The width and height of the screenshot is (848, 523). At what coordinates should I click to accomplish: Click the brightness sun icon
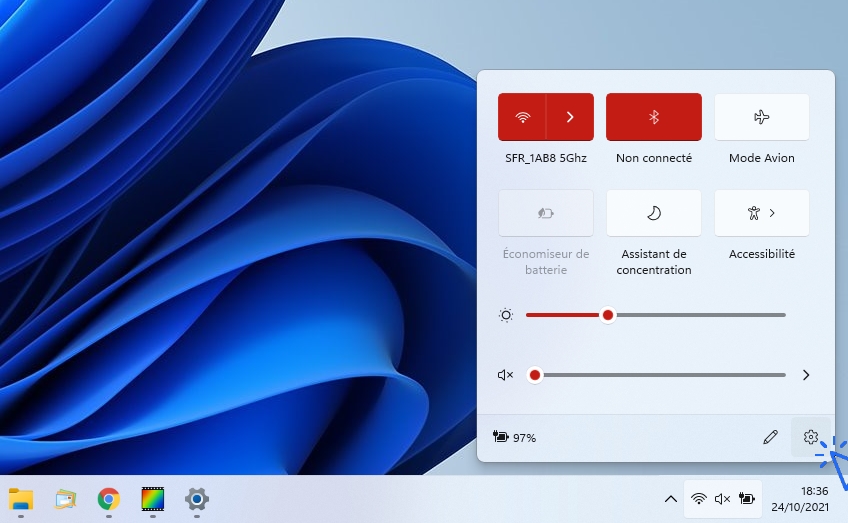pos(506,315)
